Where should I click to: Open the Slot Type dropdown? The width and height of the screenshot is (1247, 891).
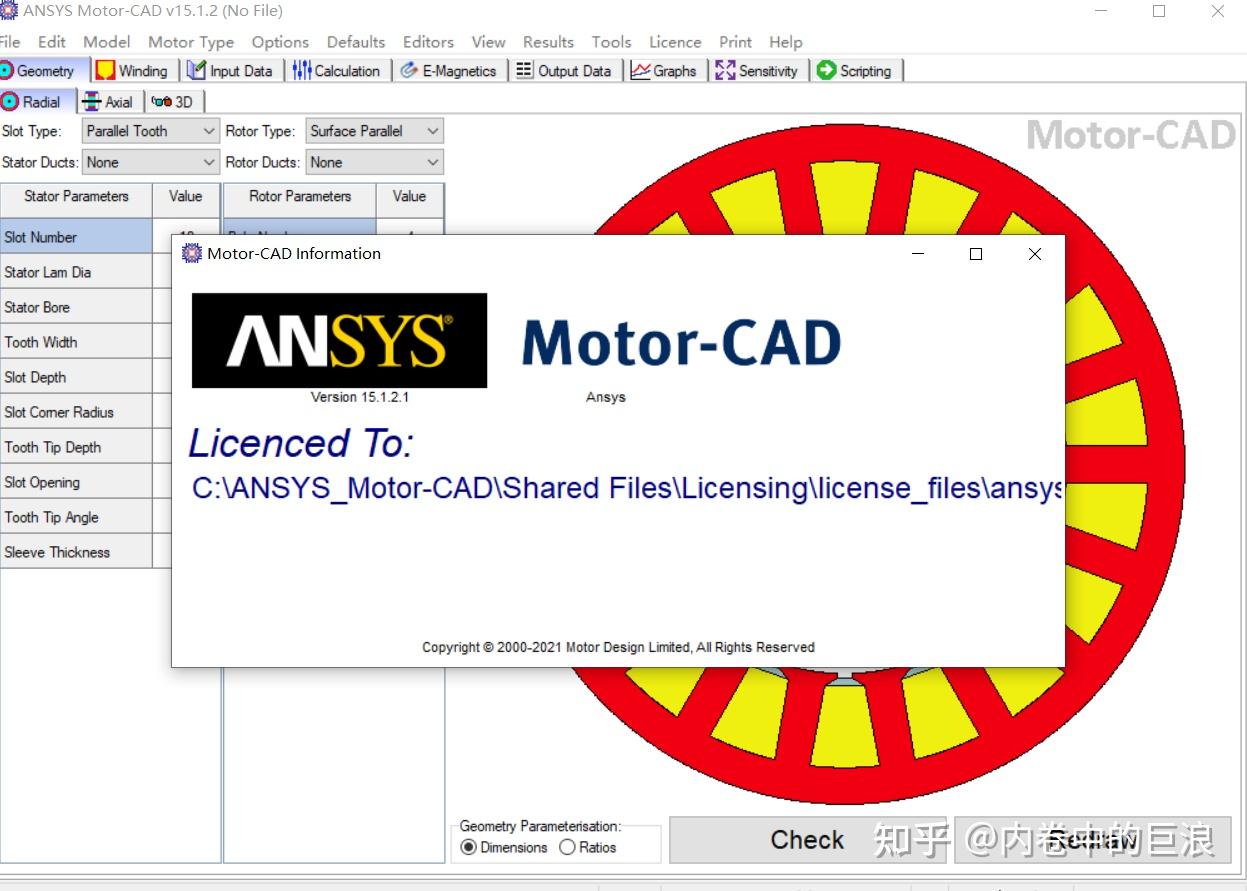[x=209, y=131]
